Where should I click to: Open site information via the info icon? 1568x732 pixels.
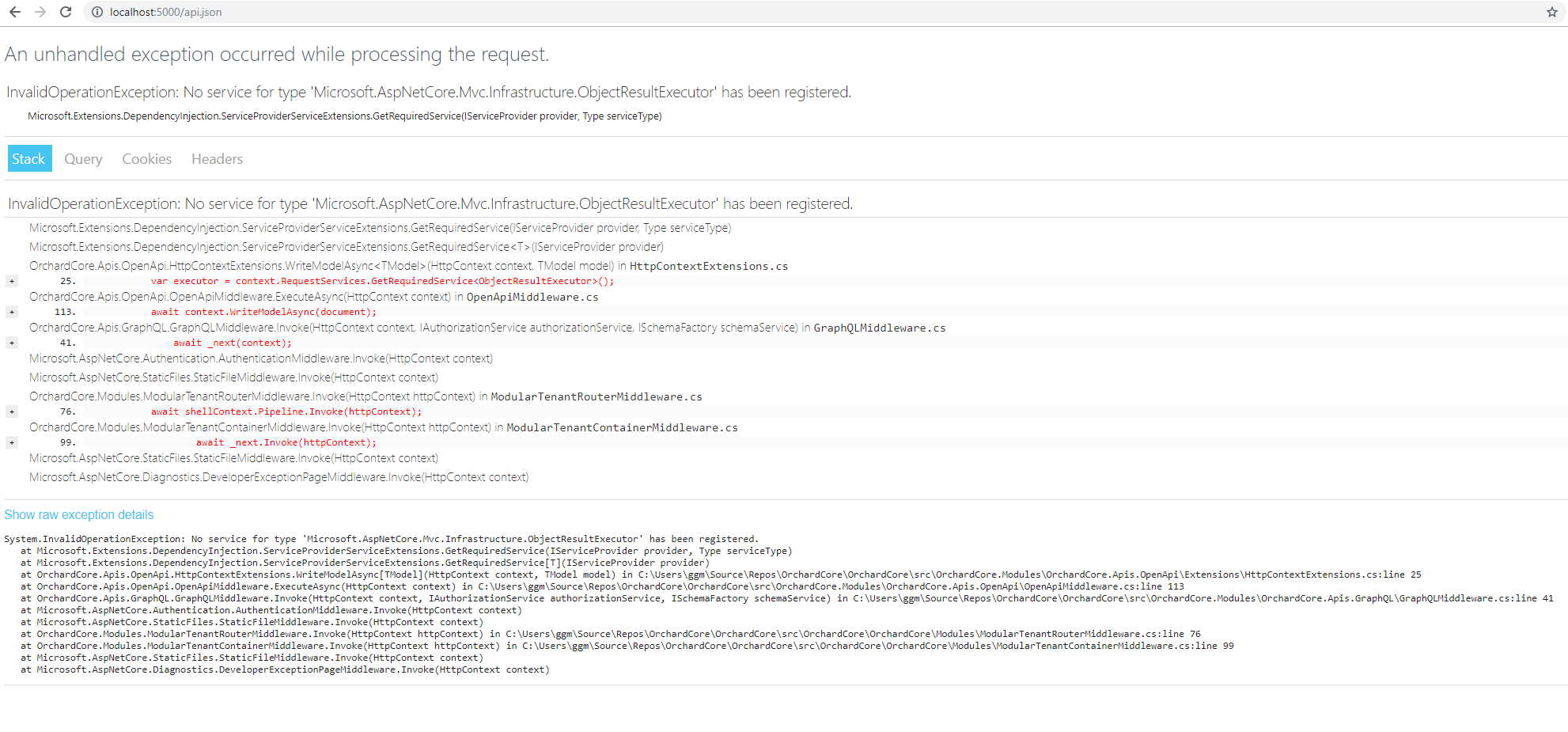tap(96, 12)
